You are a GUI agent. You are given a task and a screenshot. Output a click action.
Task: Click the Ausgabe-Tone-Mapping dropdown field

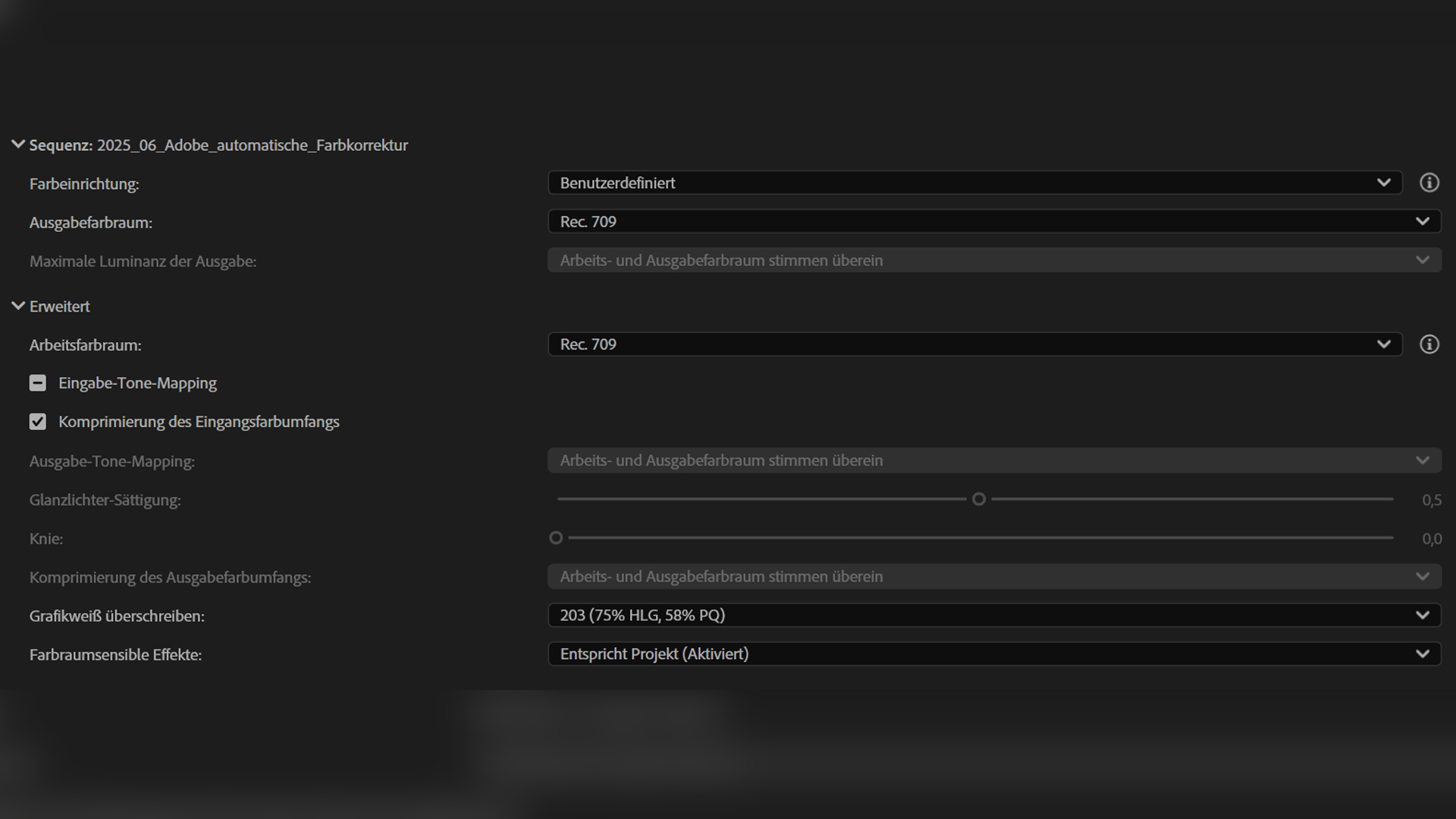click(x=993, y=460)
